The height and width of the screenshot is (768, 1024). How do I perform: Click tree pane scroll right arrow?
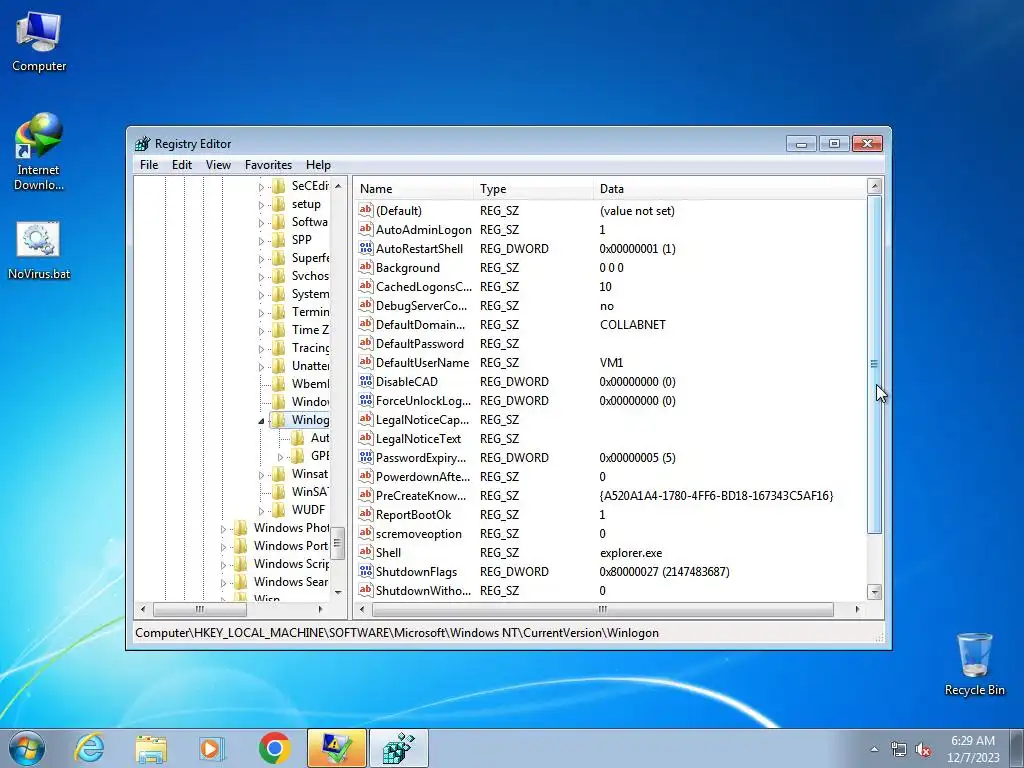point(321,609)
